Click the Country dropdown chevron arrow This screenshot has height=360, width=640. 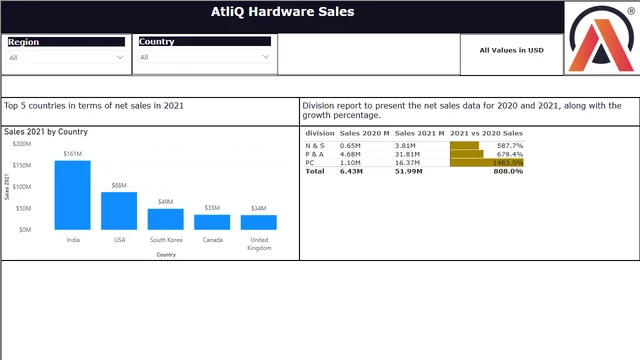tap(266, 57)
